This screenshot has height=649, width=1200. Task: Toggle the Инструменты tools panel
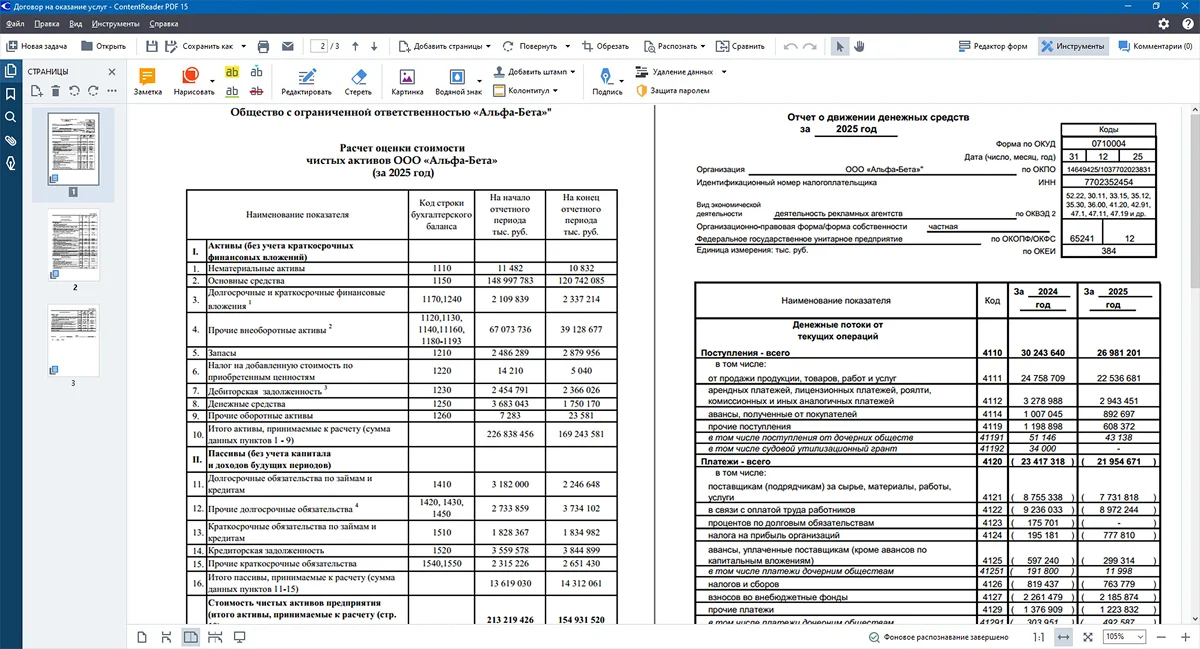coord(1072,46)
